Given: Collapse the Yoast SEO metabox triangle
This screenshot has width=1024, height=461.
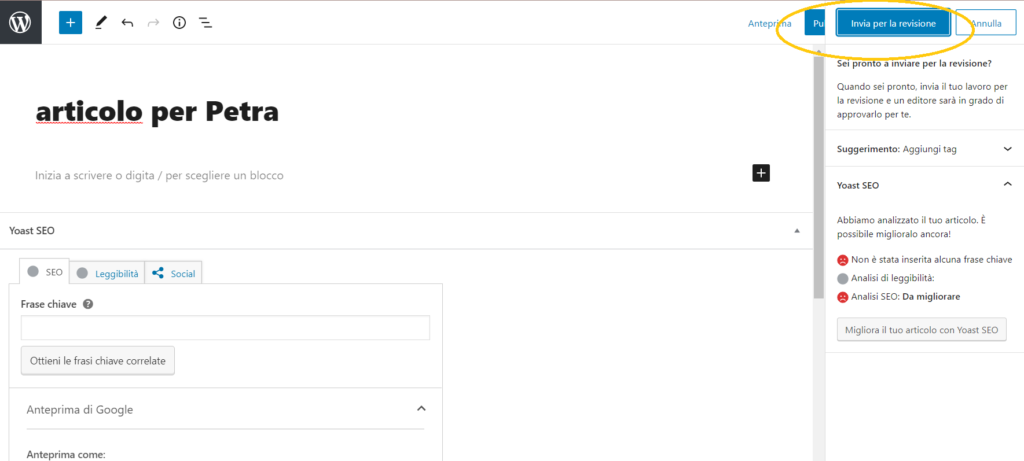Looking at the screenshot, I should 797,231.
